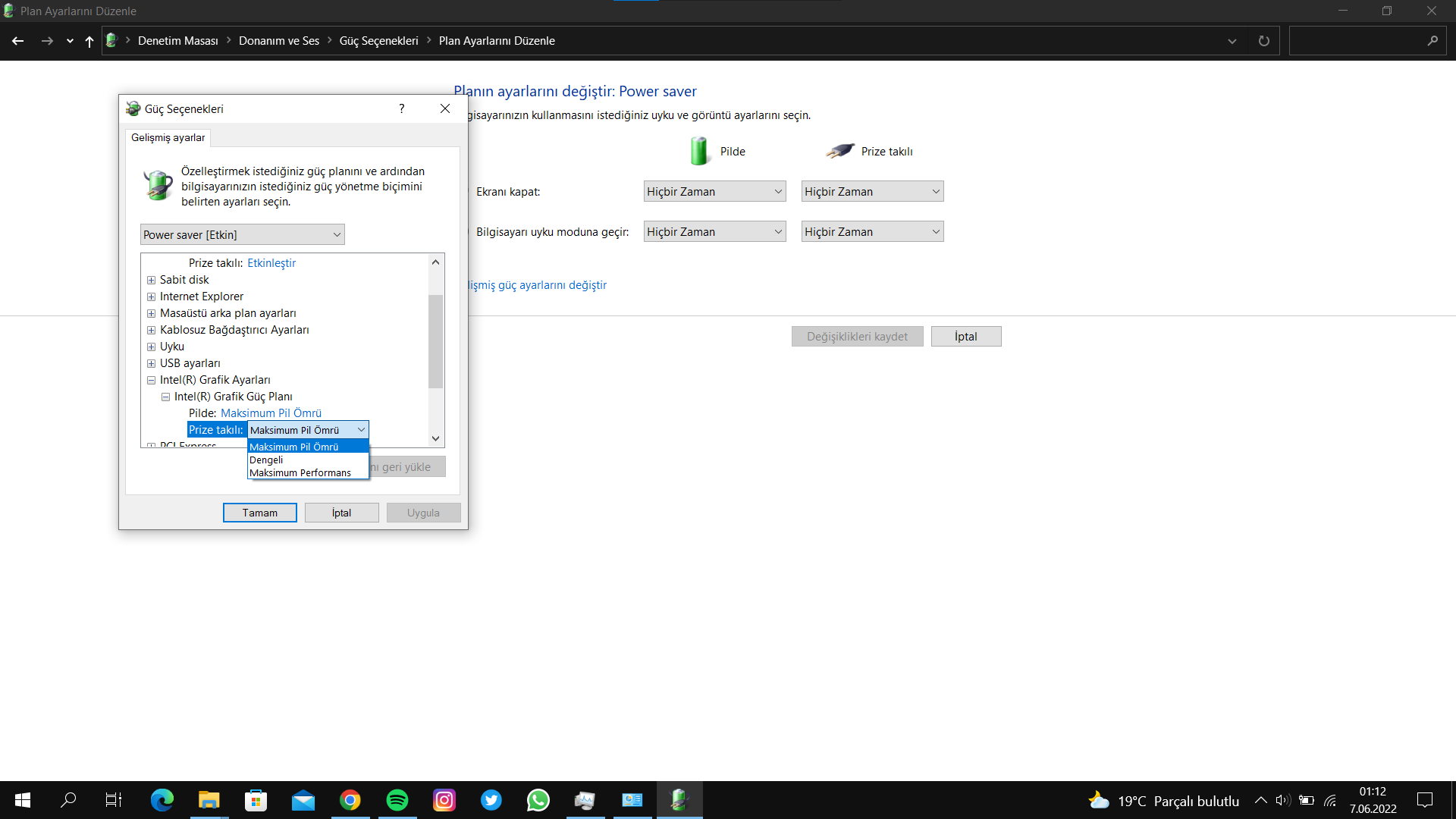Open Google Chrome from the taskbar
The image size is (1456, 819).
point(350,800)
